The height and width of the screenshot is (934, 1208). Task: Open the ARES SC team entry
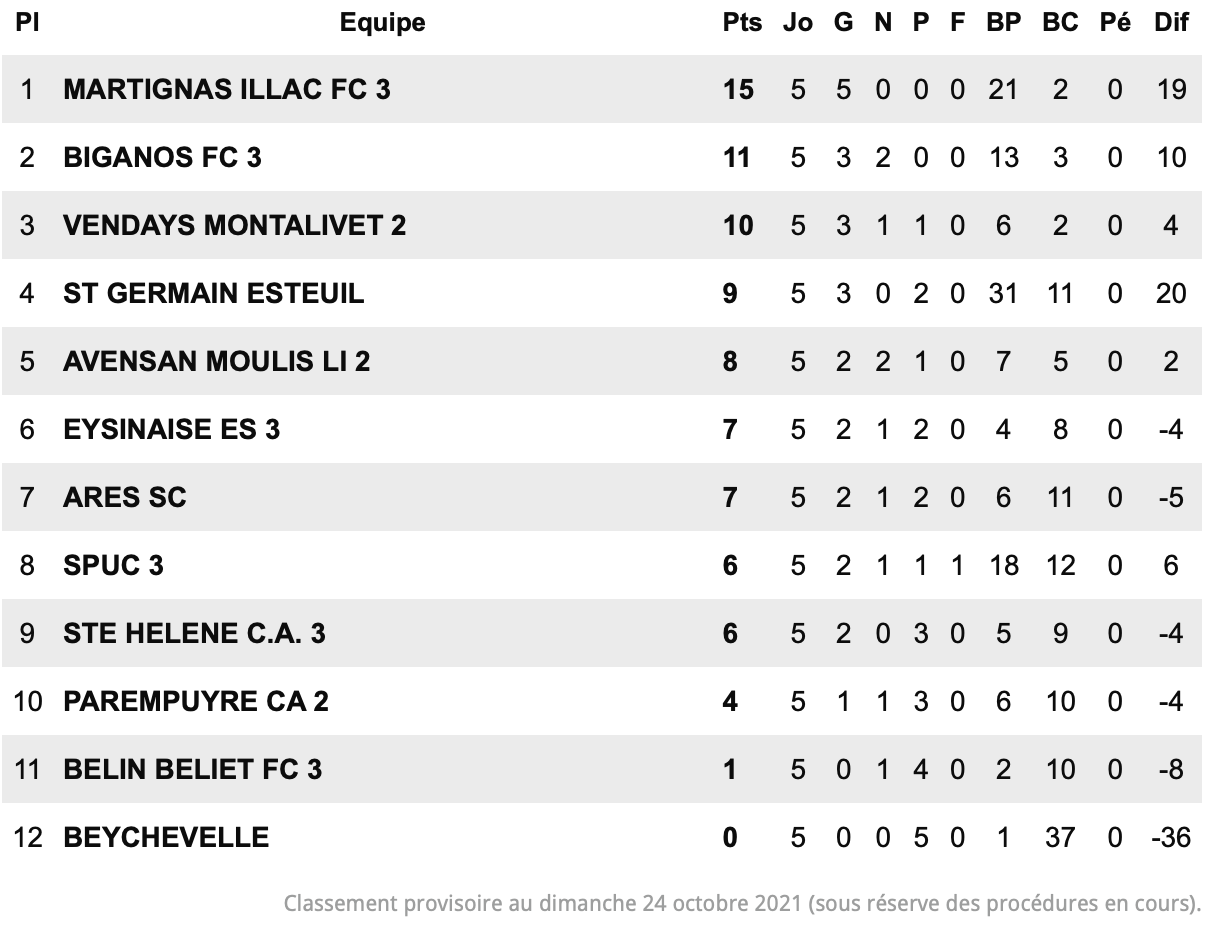124,498
